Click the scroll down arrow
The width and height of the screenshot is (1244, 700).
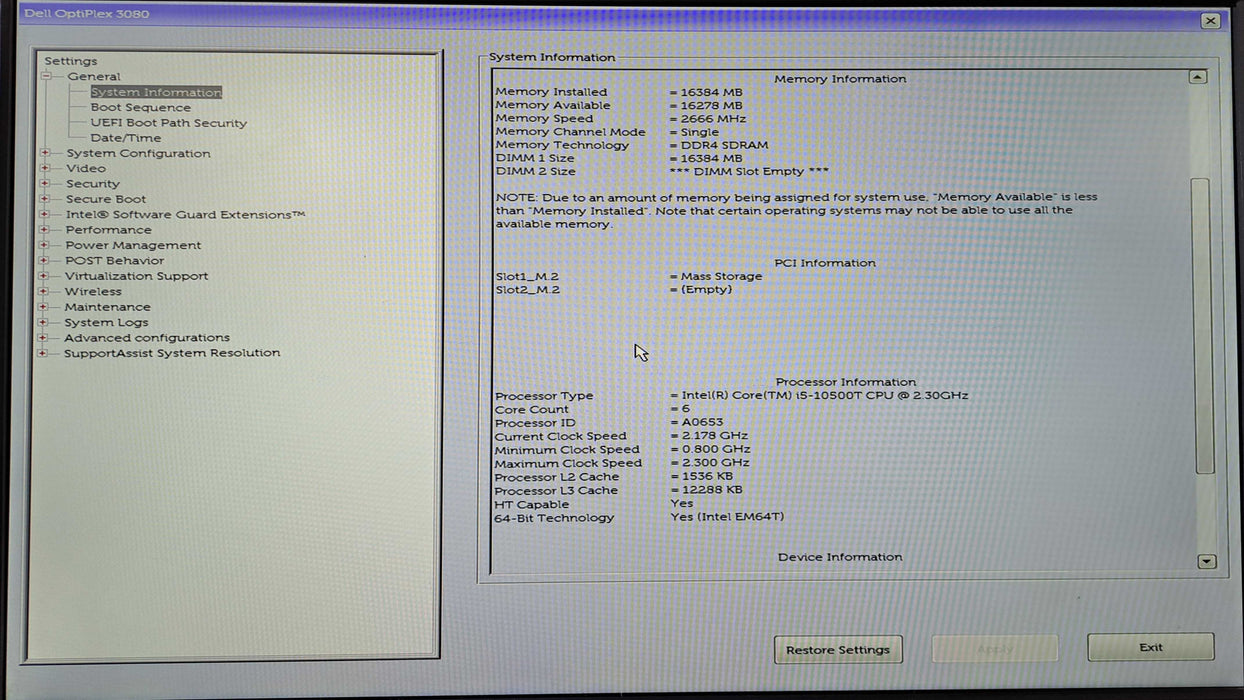(1206, 562)
